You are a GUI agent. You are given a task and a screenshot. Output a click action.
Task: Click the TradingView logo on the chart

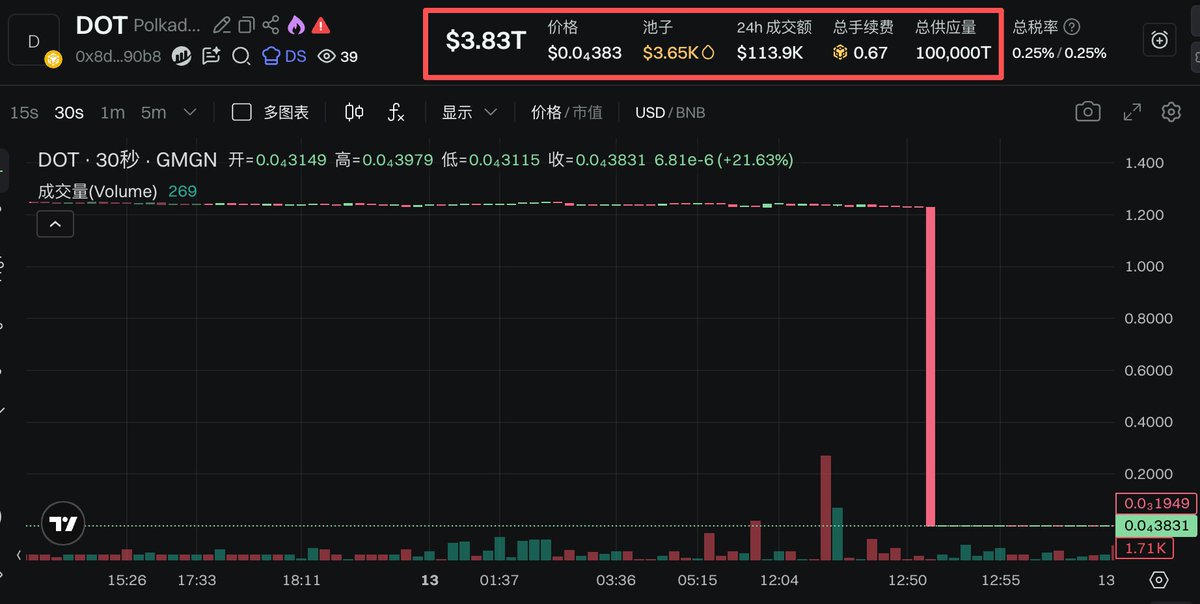pyautogui.click(x=64, y=524)
